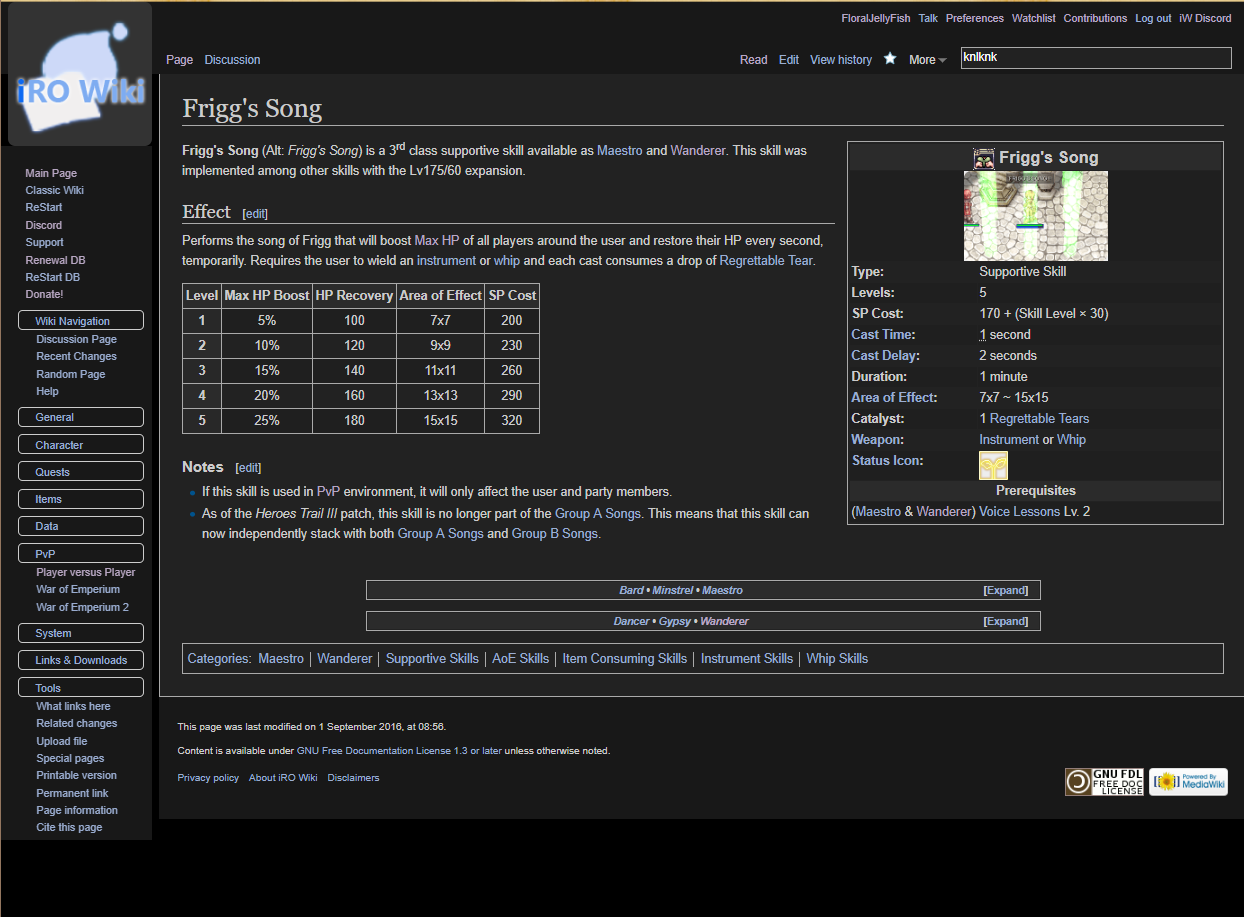Open the Disclaimers footer link
This screenshot has width=1244, height=917.
[353, 777]
